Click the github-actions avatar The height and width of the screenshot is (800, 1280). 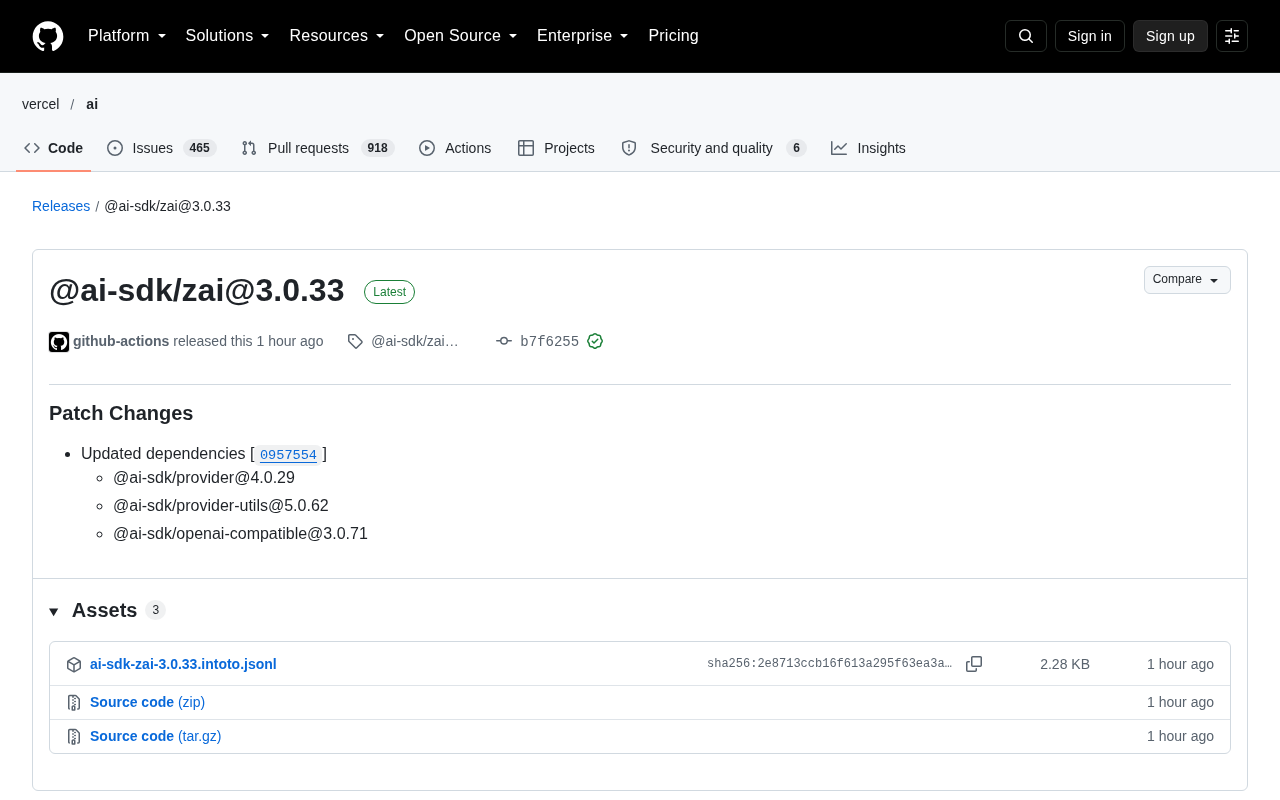tap(59, 342)
